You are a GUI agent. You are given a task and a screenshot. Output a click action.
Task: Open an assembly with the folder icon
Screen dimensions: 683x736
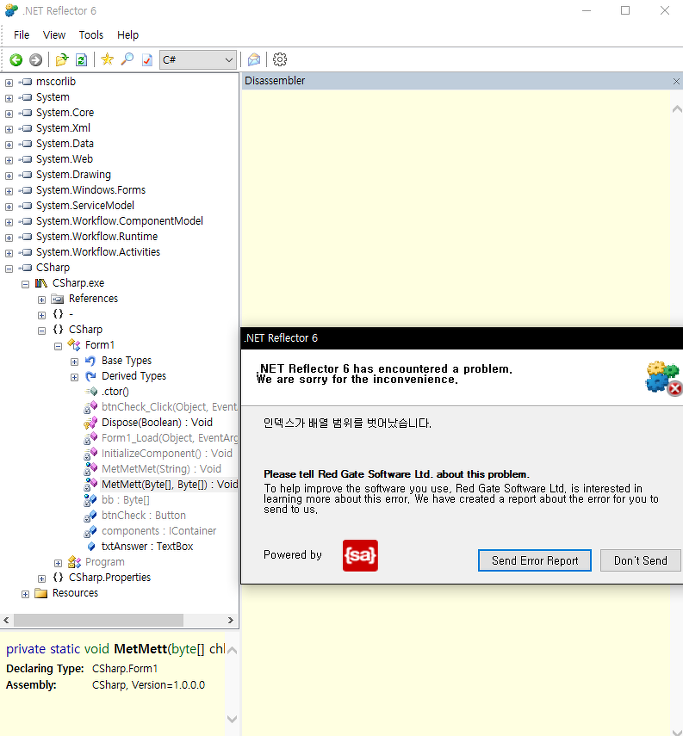(62, 60)
